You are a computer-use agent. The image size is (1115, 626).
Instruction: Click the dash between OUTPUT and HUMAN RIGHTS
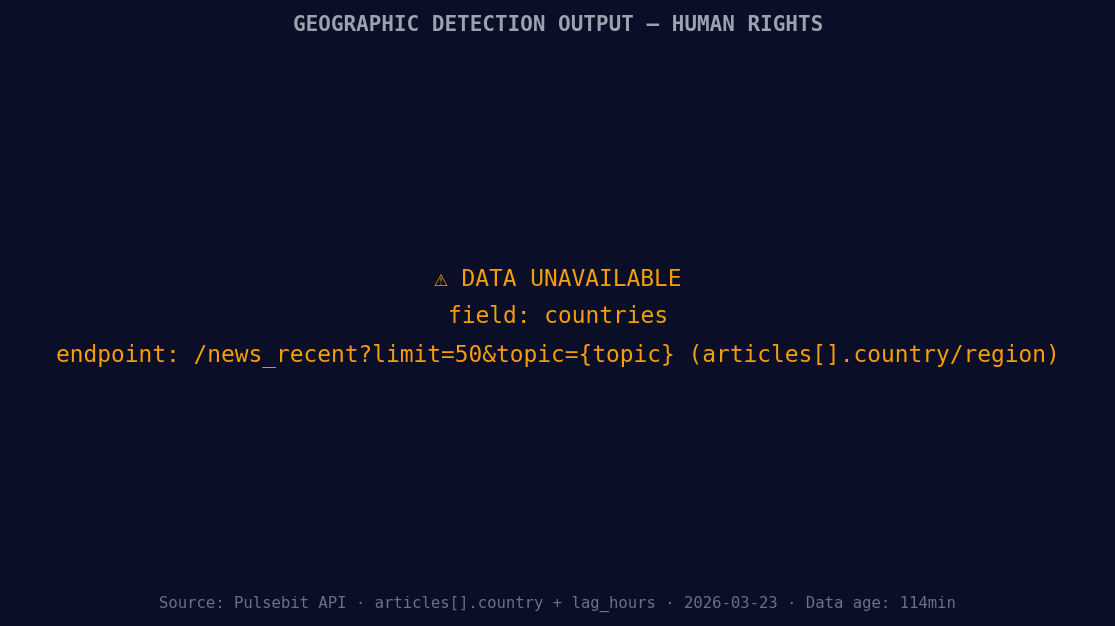click(x=652, y=24)
